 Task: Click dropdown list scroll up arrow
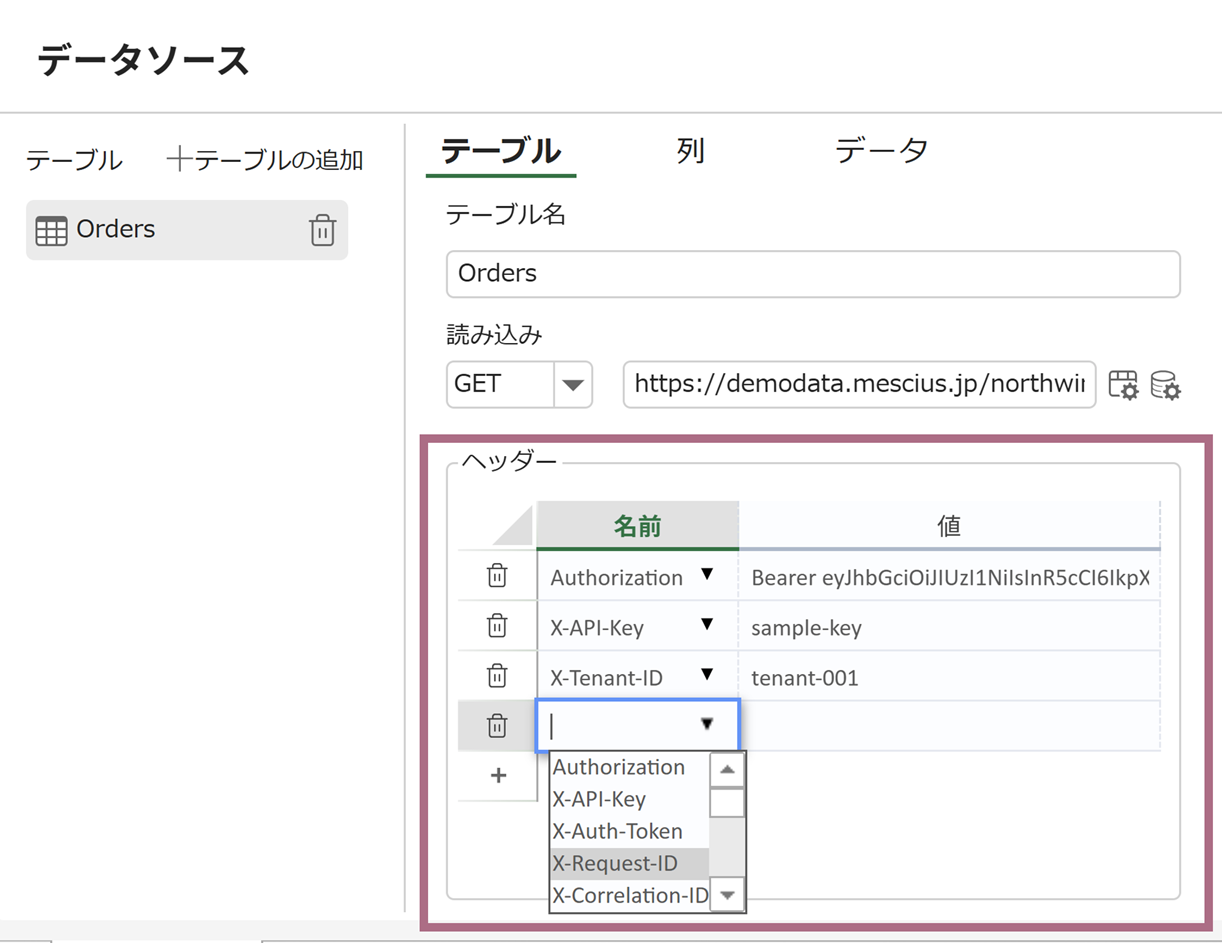(x=727, y=770)
